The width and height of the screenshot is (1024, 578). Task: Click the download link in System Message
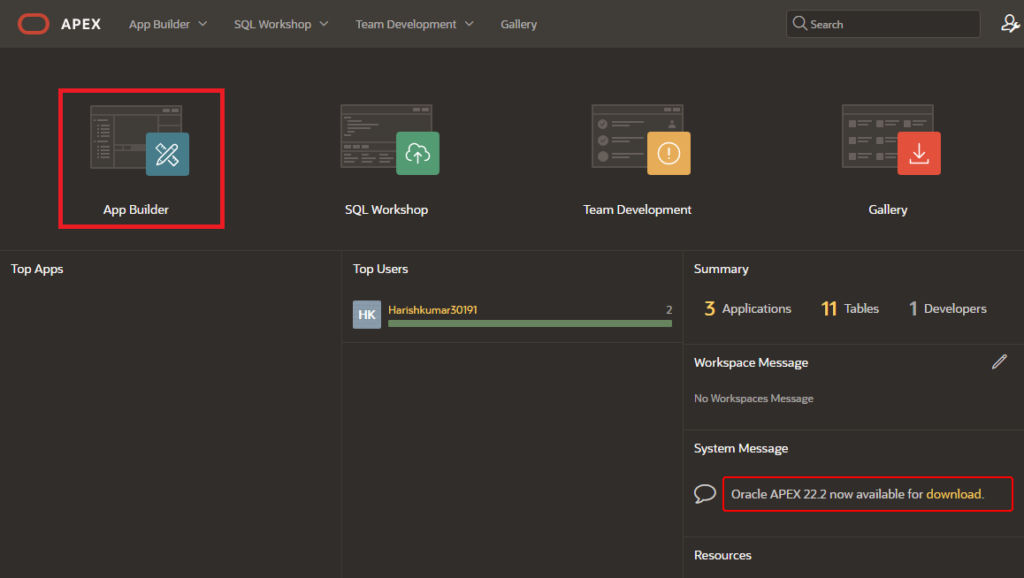(954, 494)
